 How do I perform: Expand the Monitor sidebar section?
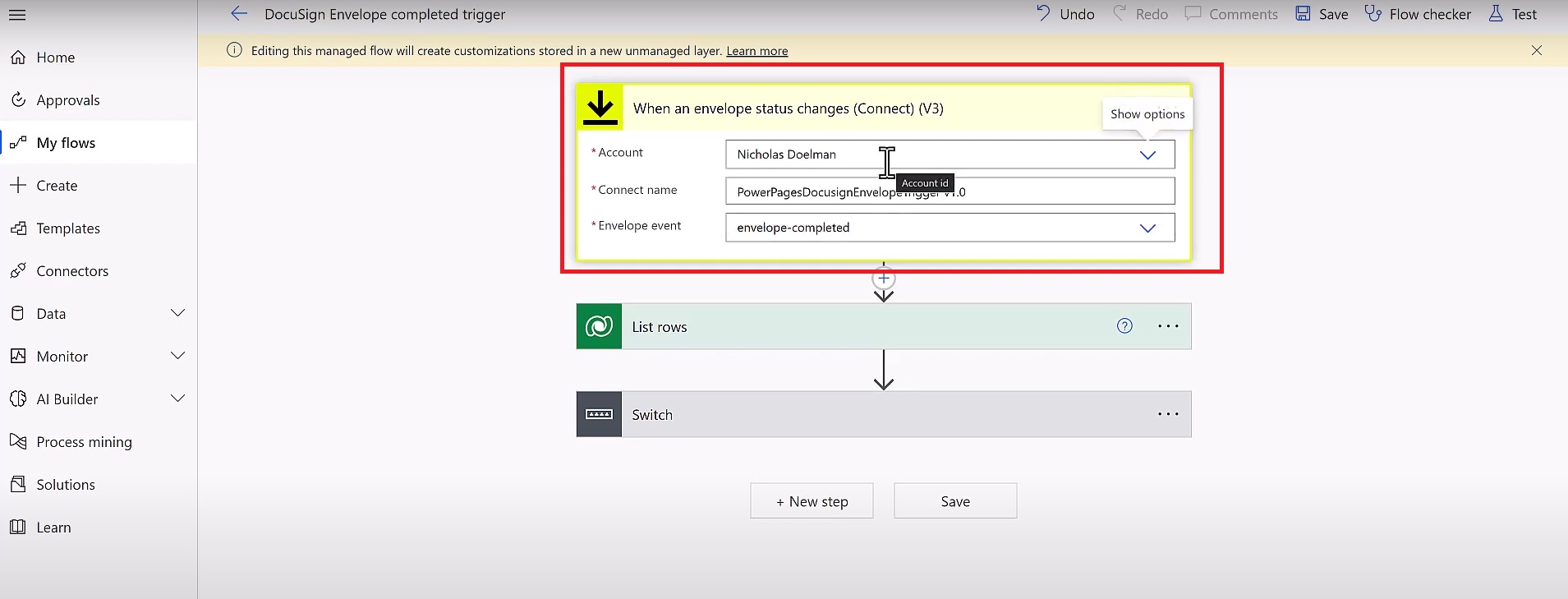(x=177, y=356)
